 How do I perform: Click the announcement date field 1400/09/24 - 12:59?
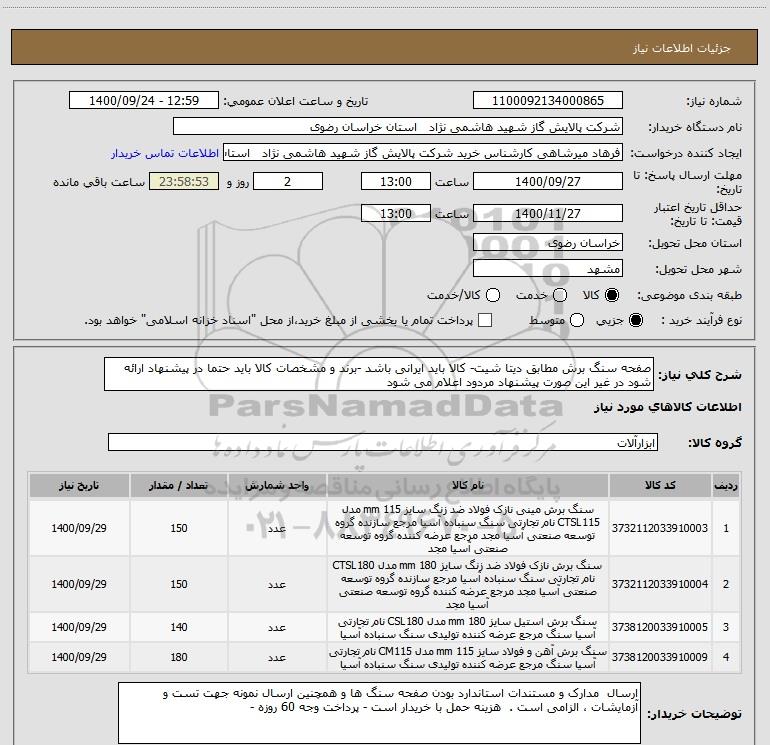pos(144,101)
